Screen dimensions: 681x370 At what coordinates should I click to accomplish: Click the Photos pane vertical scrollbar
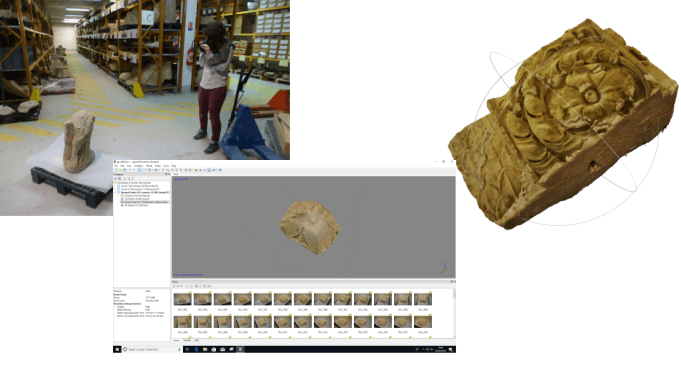(454, 312)
